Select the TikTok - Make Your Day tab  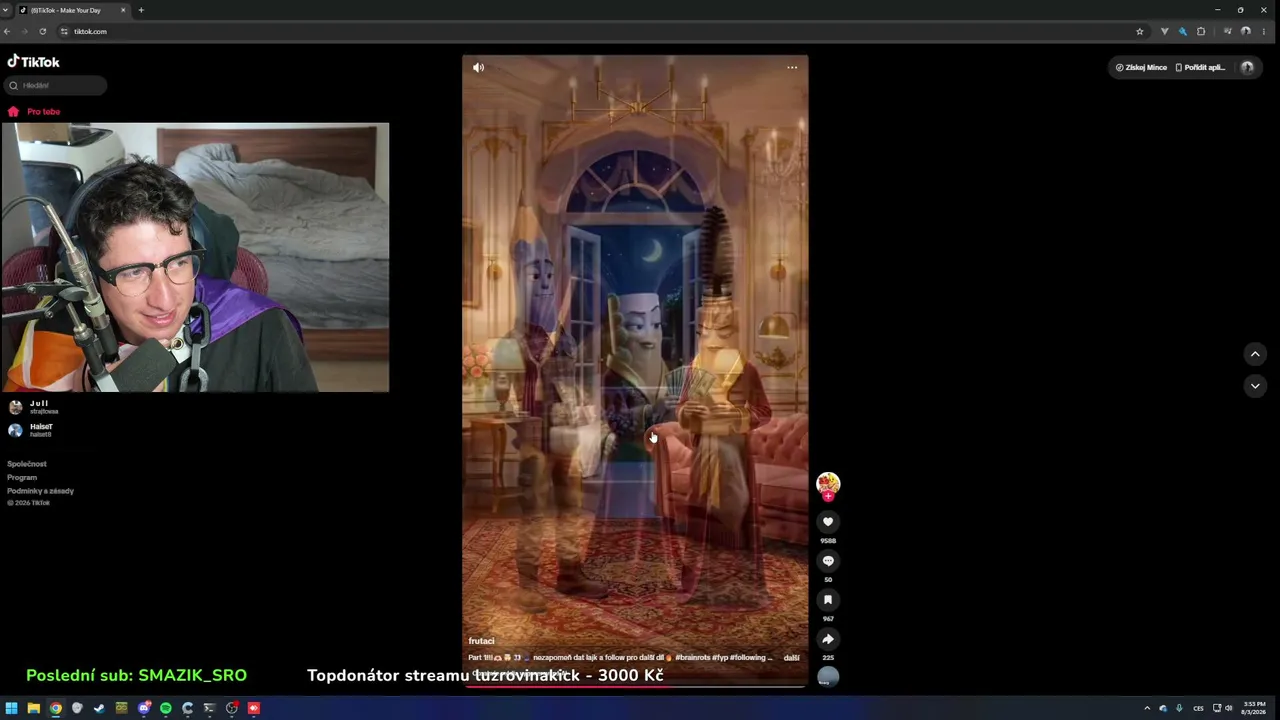[x=74, y=10]
